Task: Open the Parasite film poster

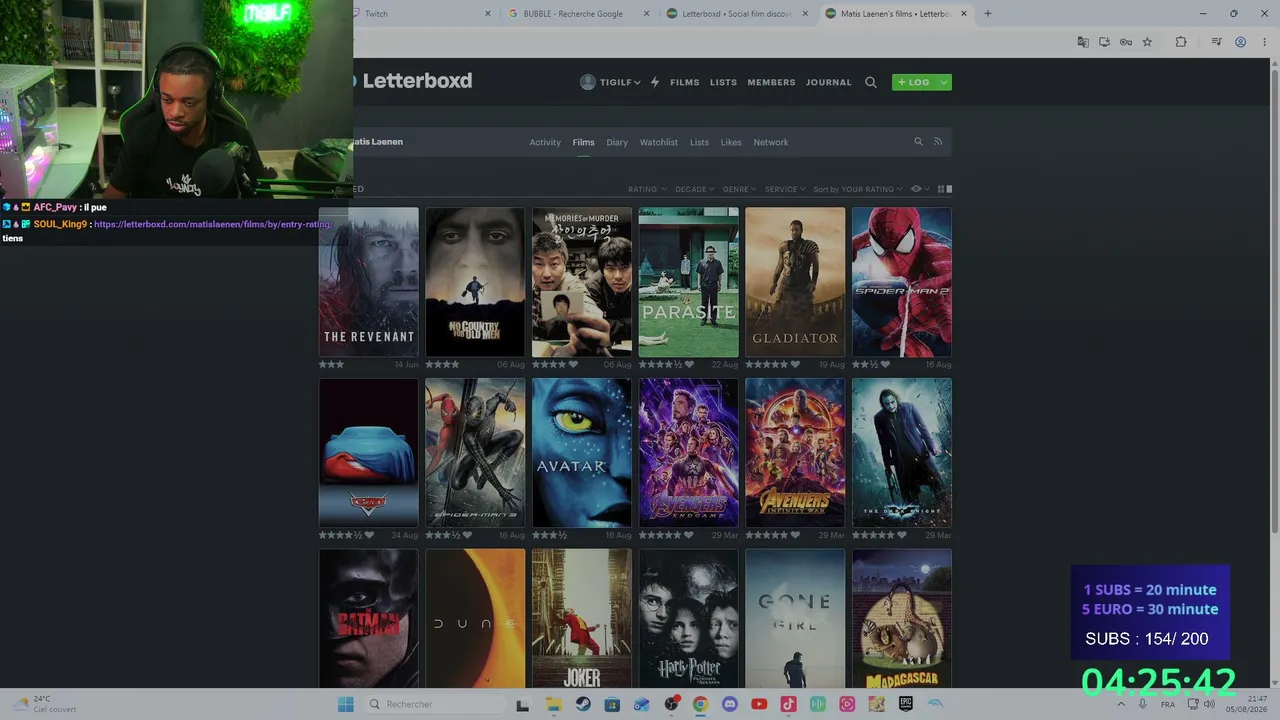Action: tap(689, 282)
